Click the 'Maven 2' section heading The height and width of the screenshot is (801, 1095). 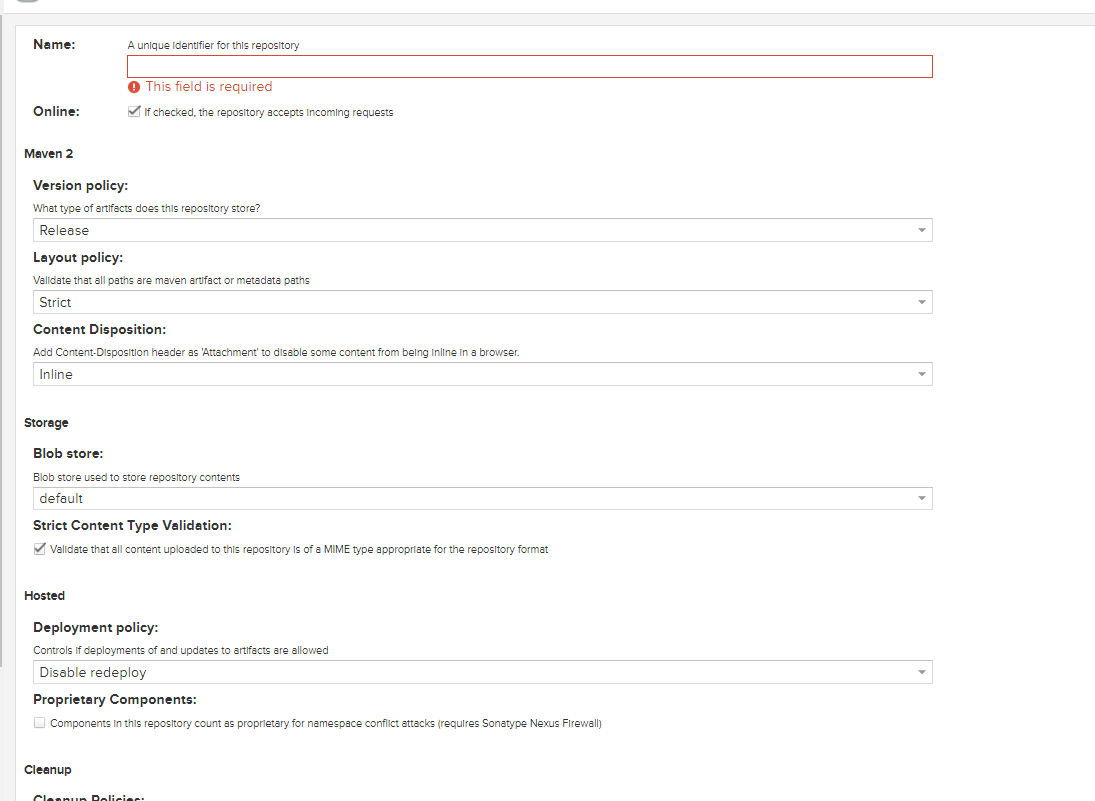point(48,154)
